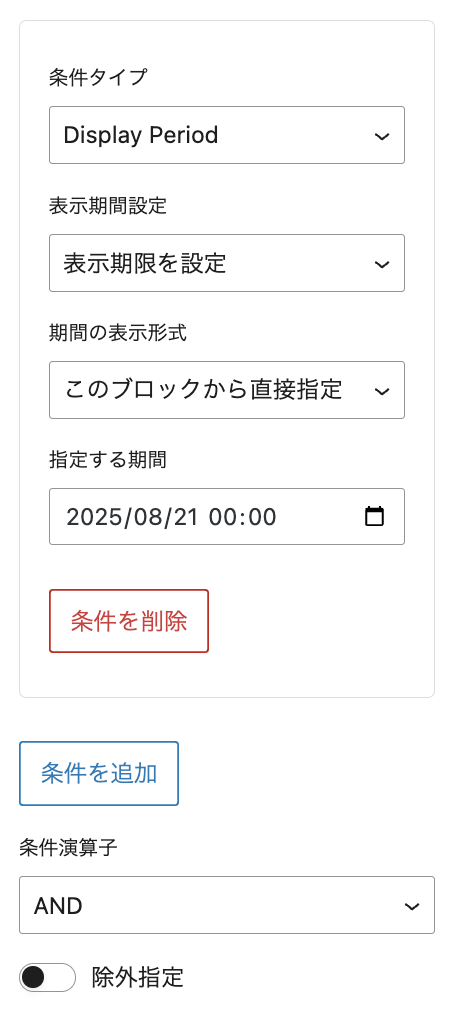
Task: Click the blue 条件を追加 button
Action: [x=99, y=774]
